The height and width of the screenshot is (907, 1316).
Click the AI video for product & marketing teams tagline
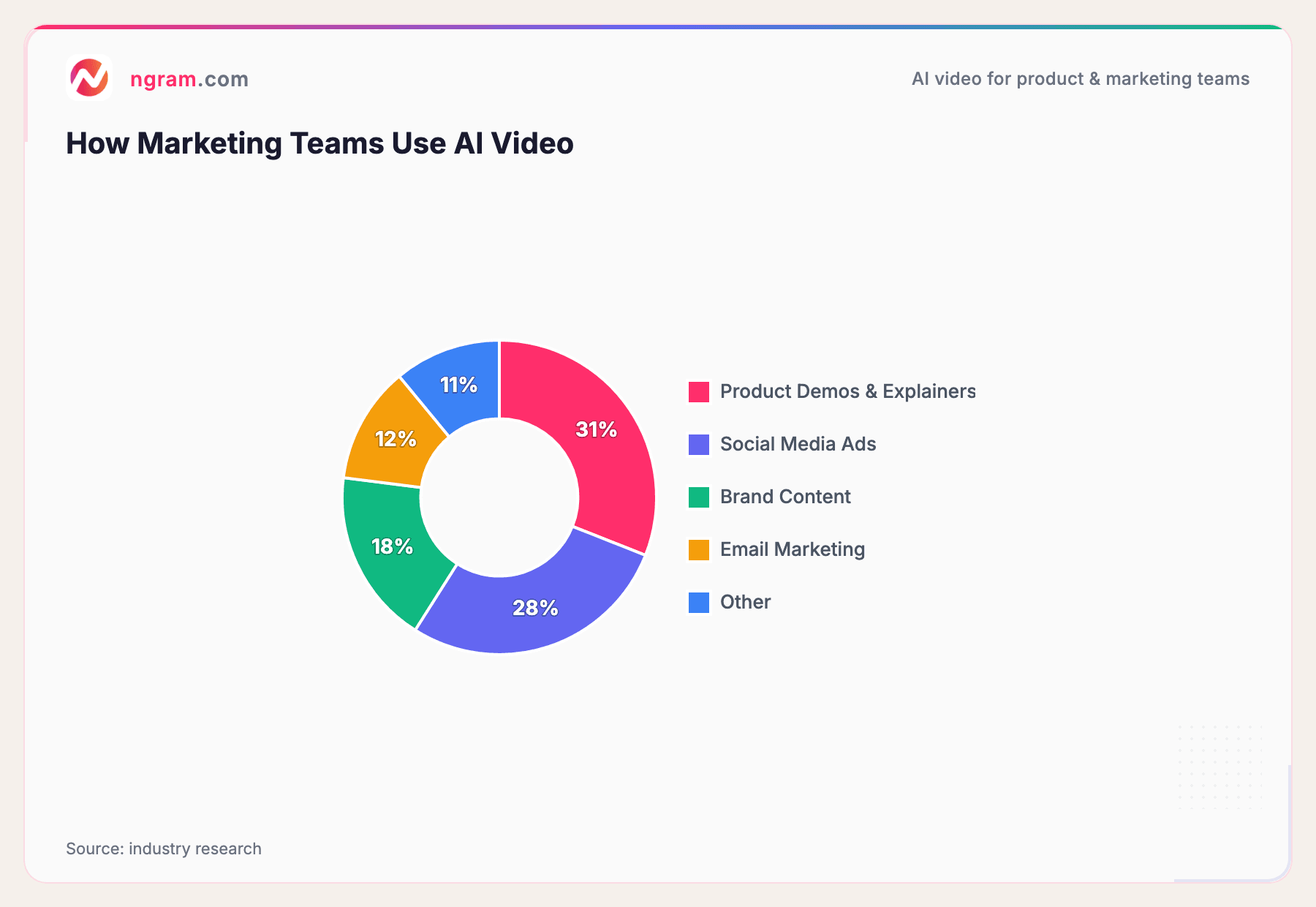(1080, 79)
